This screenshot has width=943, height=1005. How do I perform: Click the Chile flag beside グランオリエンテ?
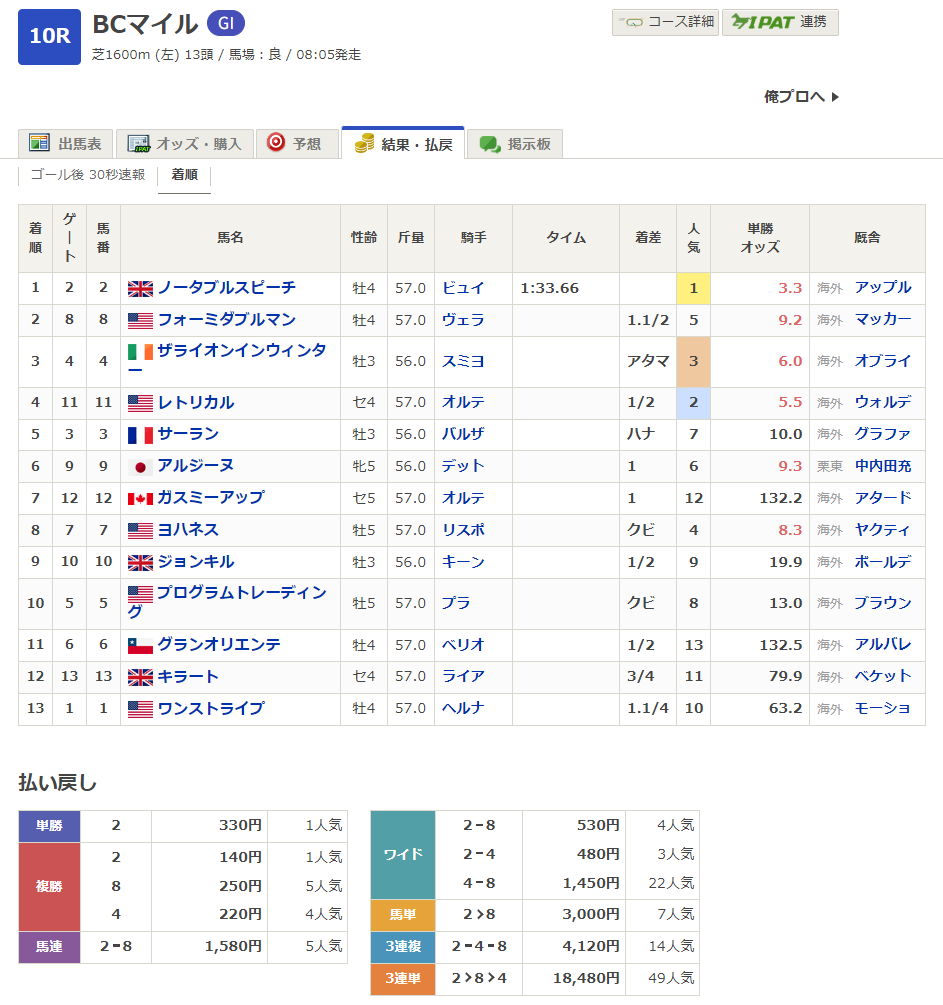click(140, 646)
